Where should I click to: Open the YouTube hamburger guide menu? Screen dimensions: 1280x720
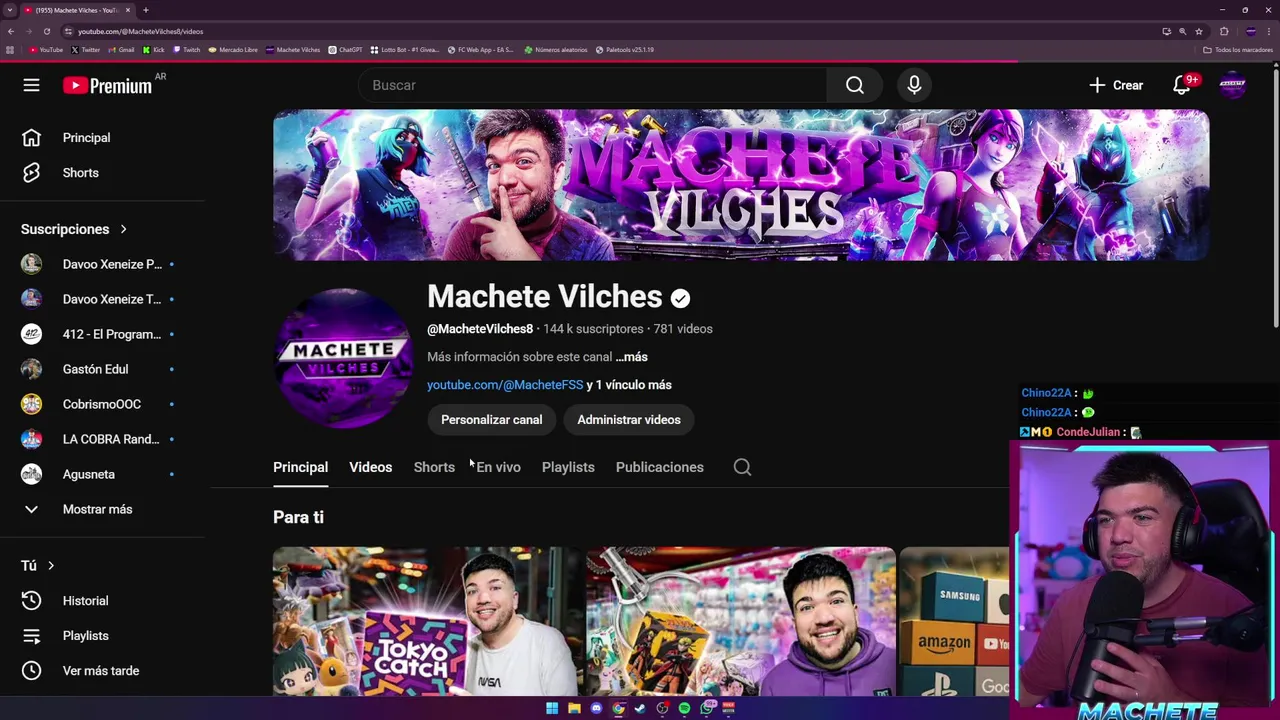tap(31, 85)
